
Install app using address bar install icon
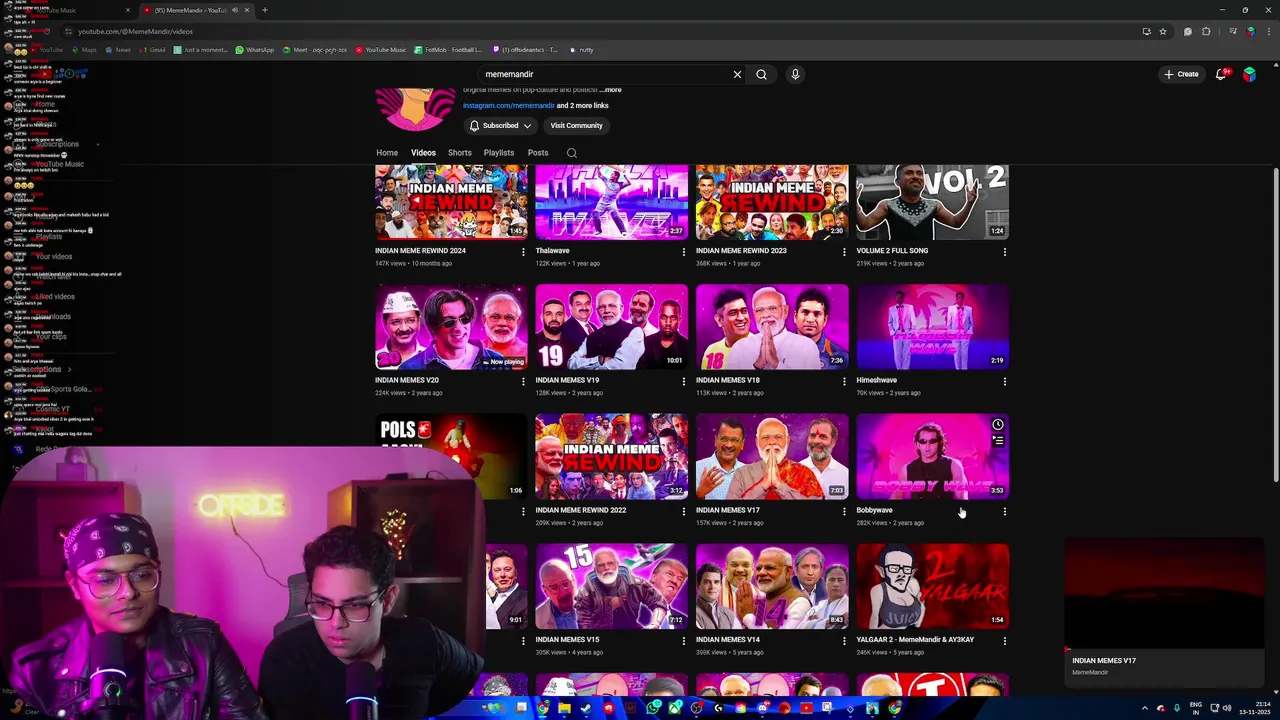pyautogui.click(x=1146, y=31)
